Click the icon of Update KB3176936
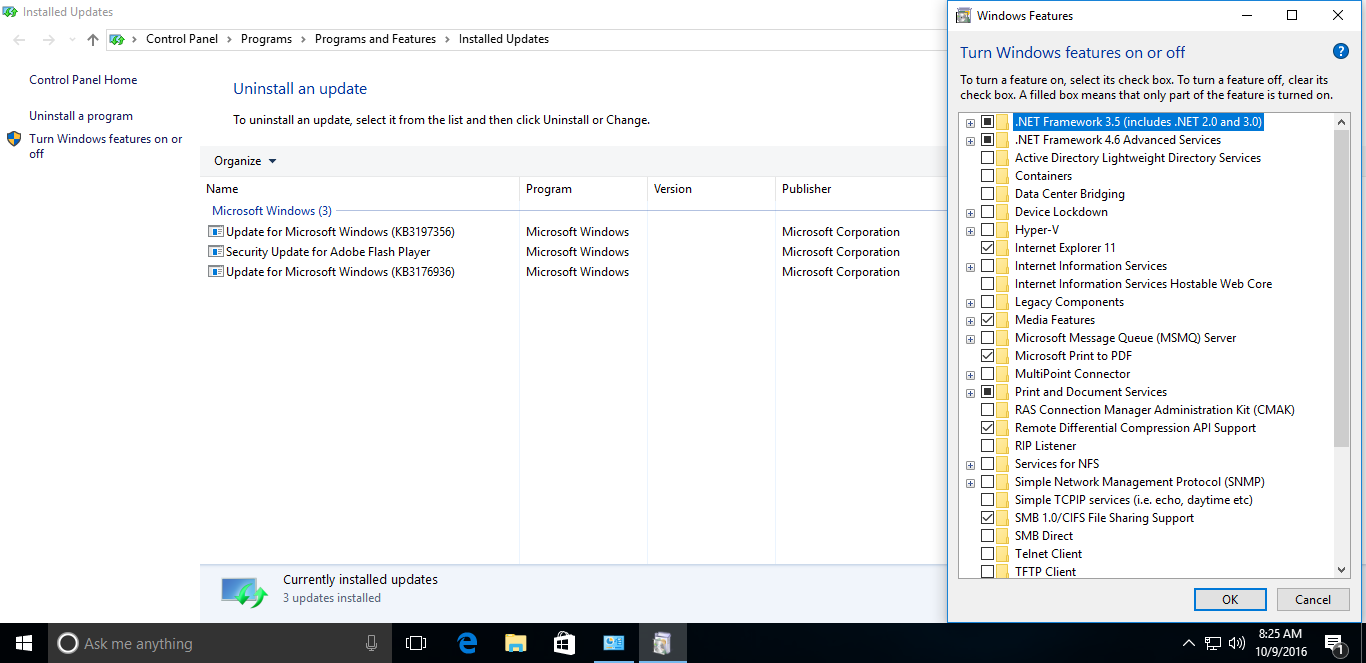This screenshot has width=1366, height=663. click(x=215, y=271)
